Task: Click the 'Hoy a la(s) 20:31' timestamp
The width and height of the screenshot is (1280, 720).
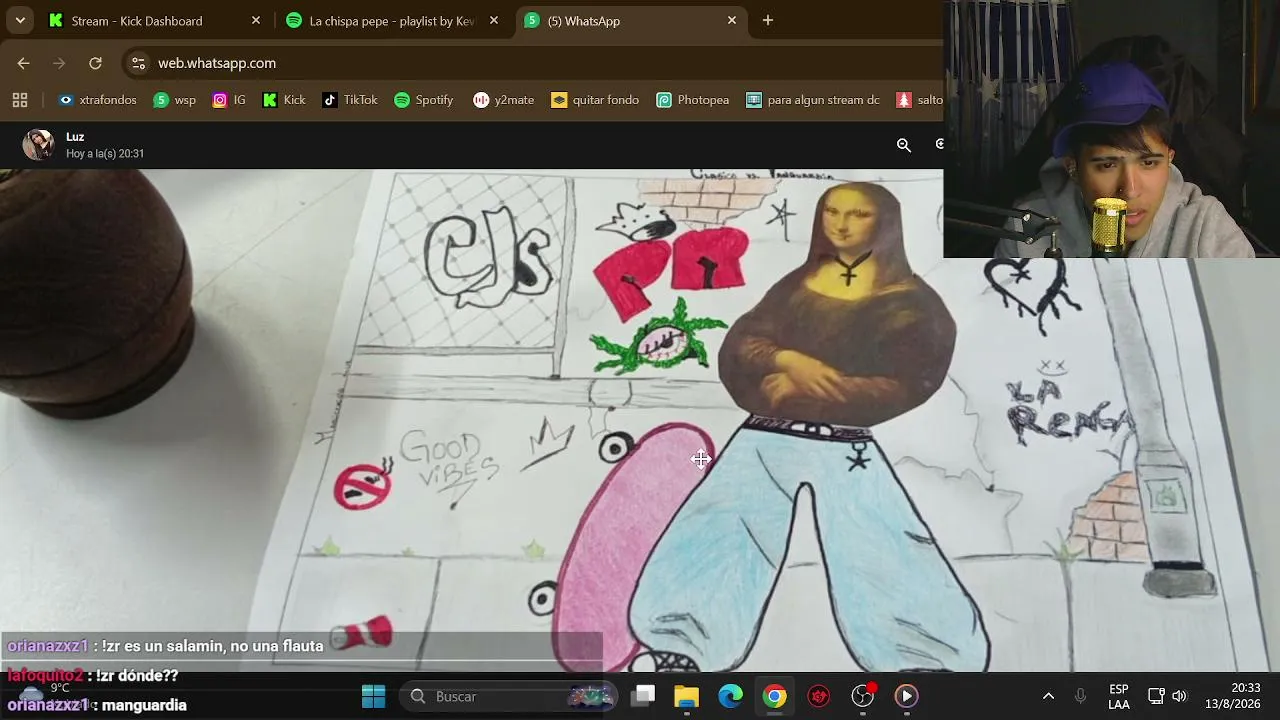Action: [105, 154]
